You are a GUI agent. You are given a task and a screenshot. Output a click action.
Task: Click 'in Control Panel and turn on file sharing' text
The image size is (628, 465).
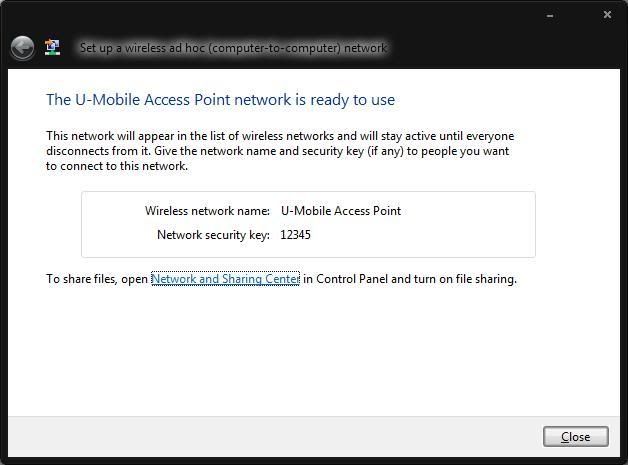pos(409,279)
